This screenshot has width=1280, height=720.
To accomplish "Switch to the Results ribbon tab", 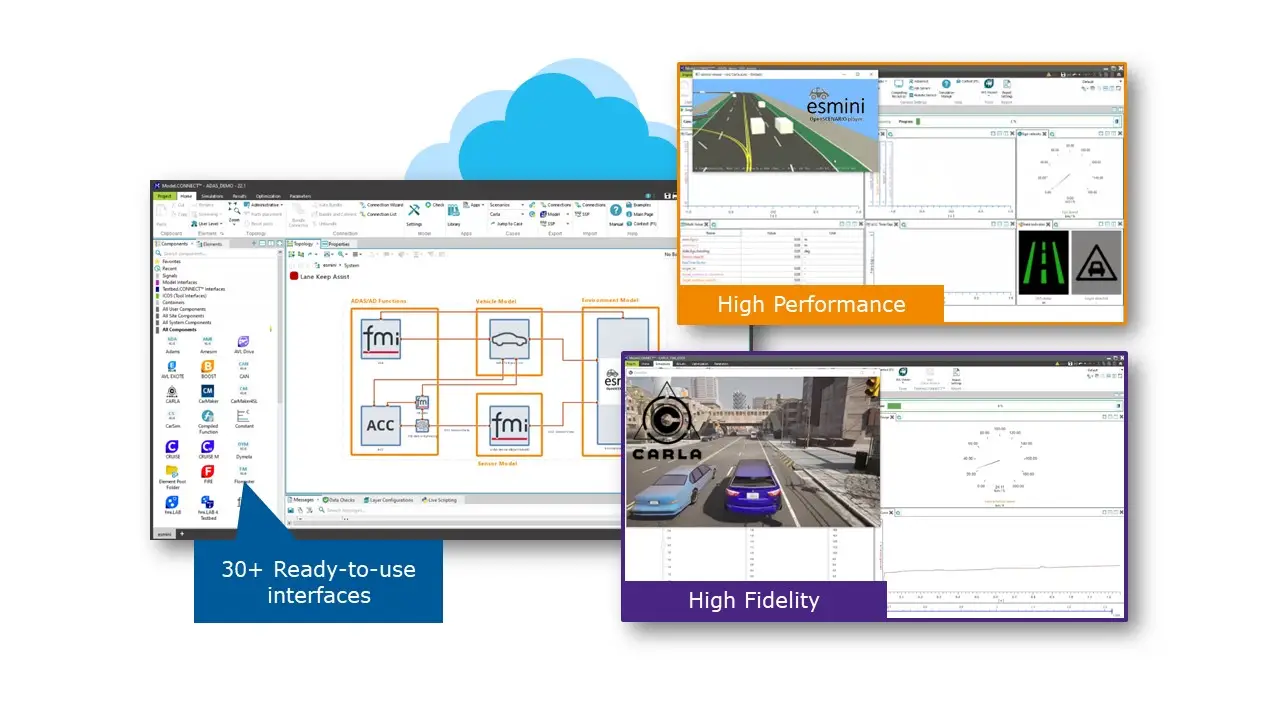I will (x=239, y=196).
